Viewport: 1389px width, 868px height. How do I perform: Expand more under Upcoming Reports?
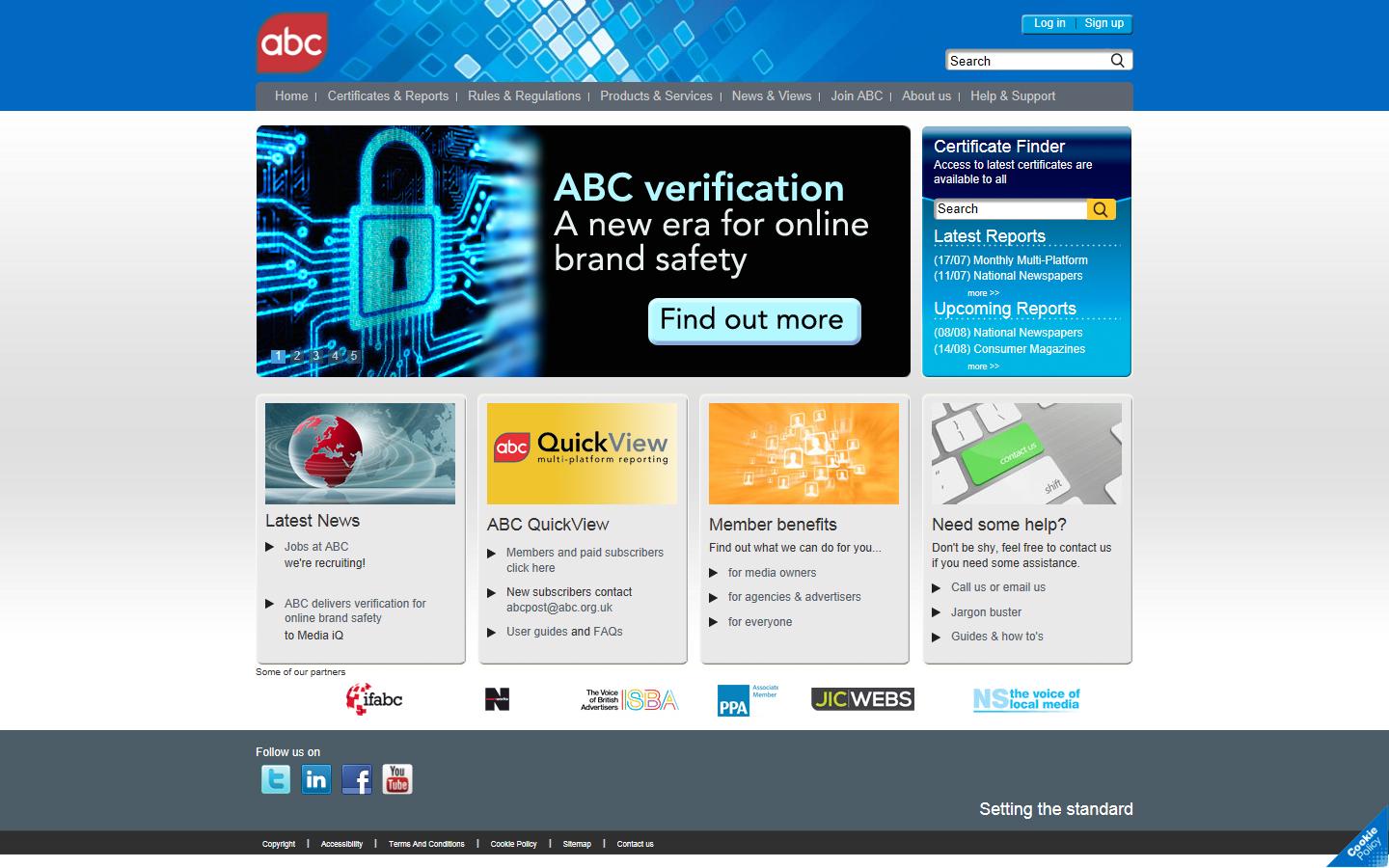pos(983,366)
